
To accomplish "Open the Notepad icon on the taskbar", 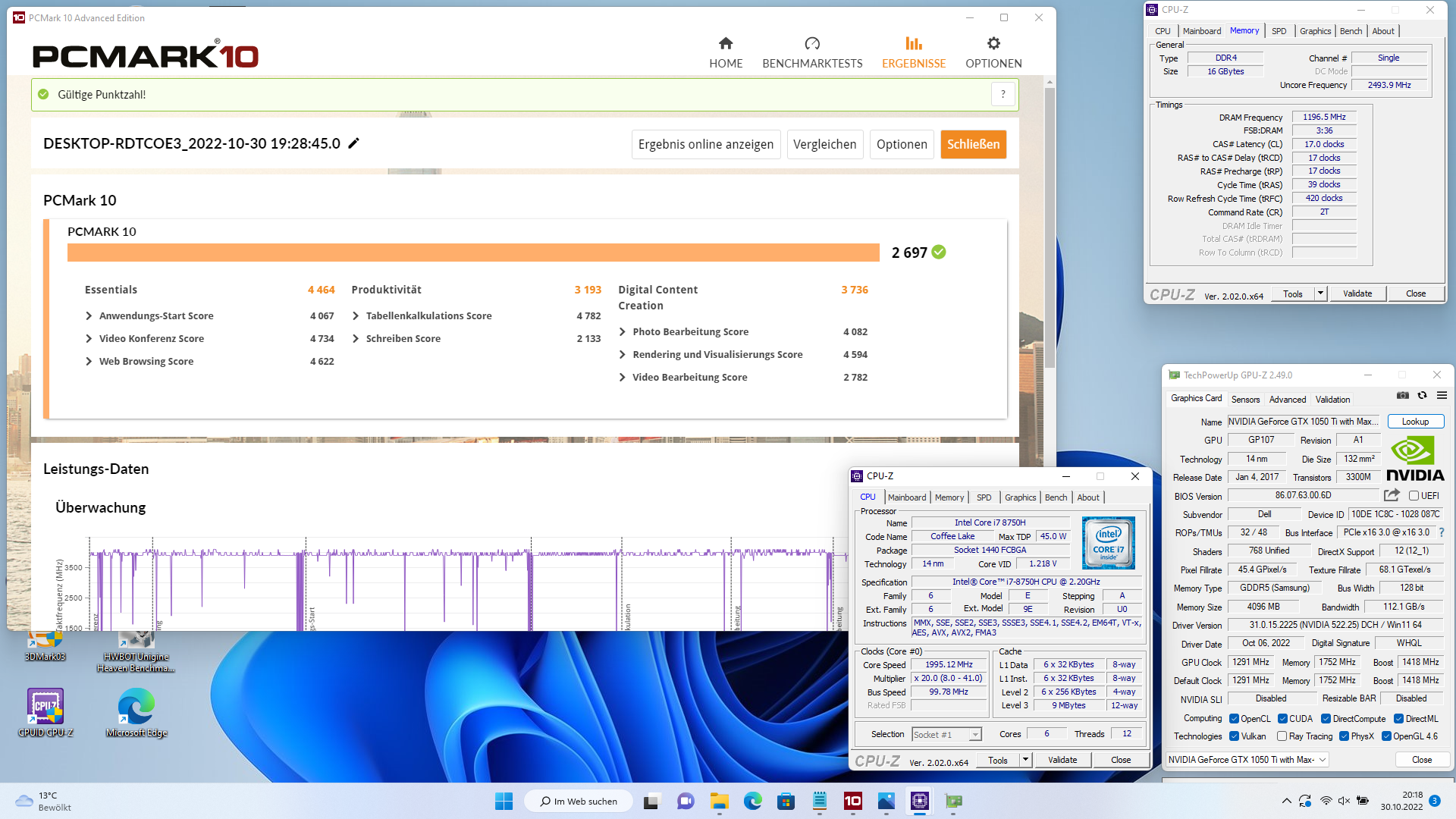I will coord(819,801).
